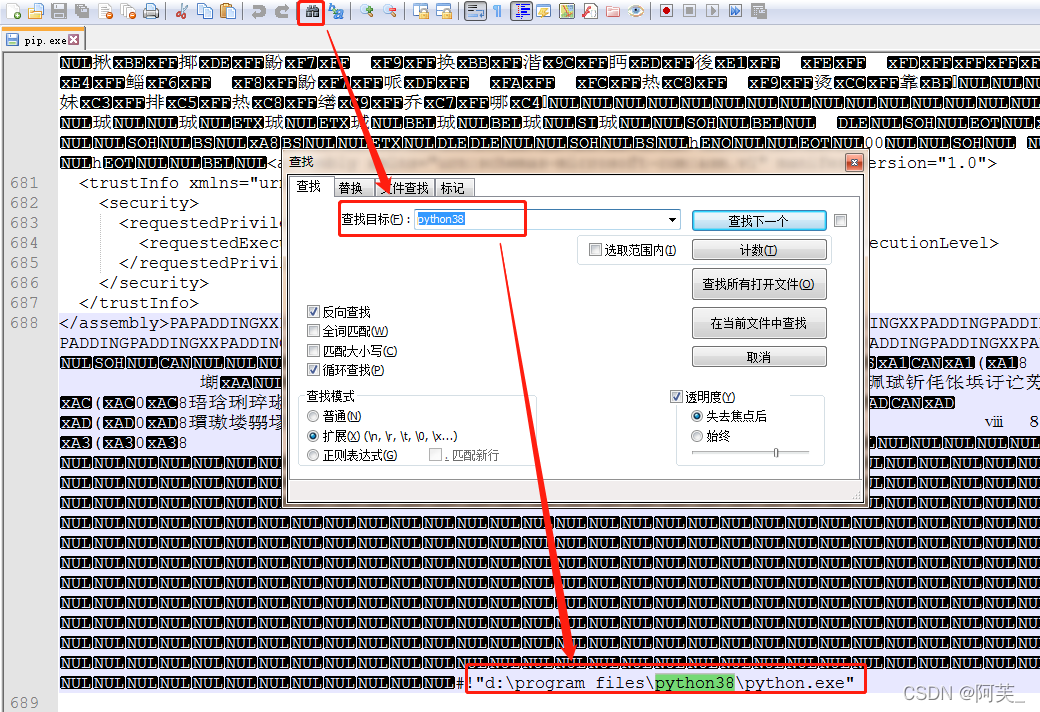Click the Save Recorded Macro icon
This screenshot has height=712, width=1040.
[x=759, y=11]
